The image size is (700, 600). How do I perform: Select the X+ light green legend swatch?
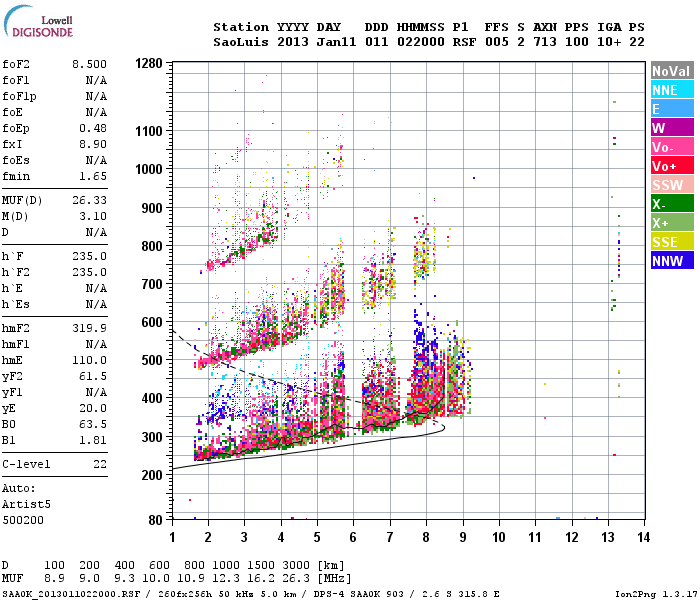pyautogui.click(x=672, y=223)
